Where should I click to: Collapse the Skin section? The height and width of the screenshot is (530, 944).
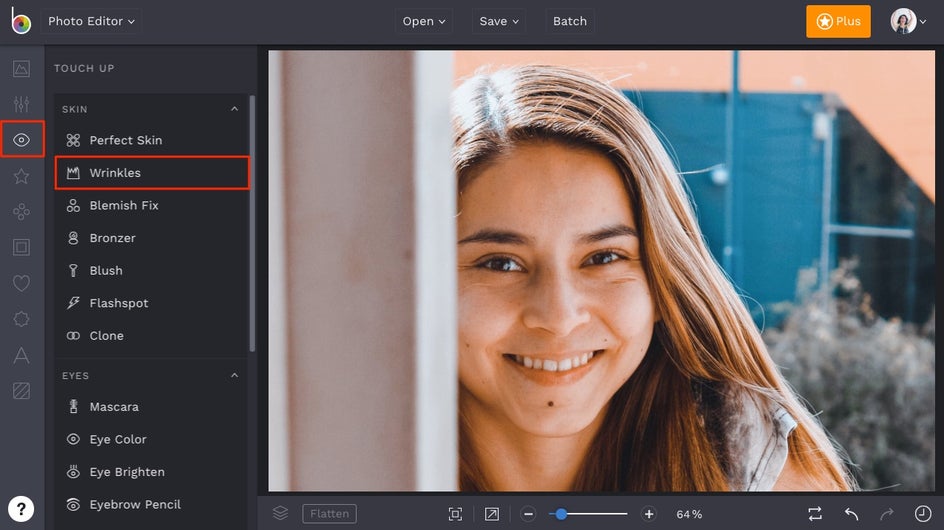235,109
